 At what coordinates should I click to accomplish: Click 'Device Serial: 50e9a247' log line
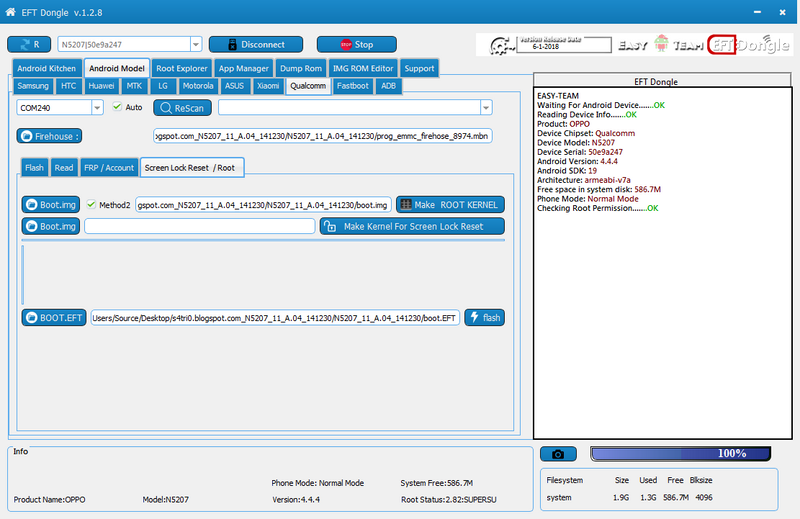[580, 152]
